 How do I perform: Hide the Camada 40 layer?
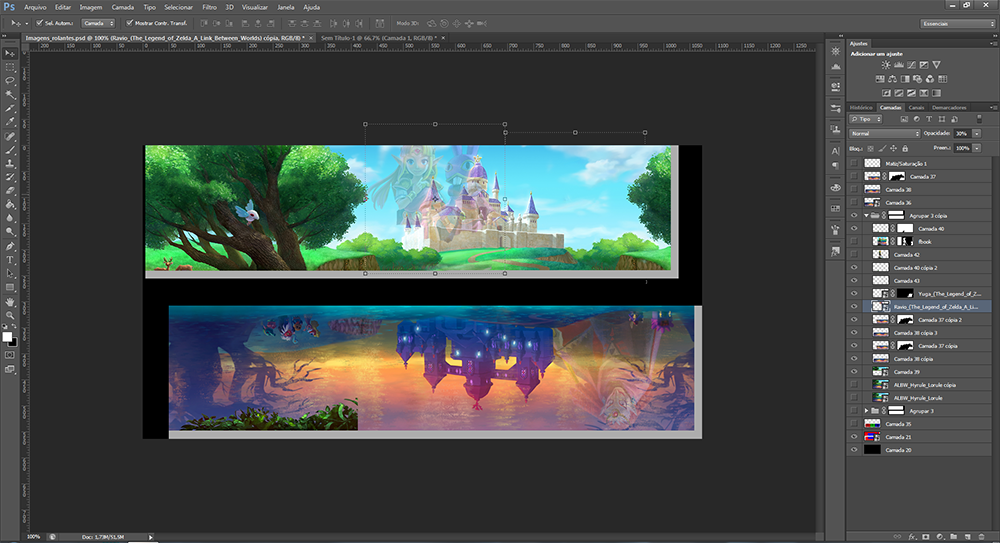(854, 228)
